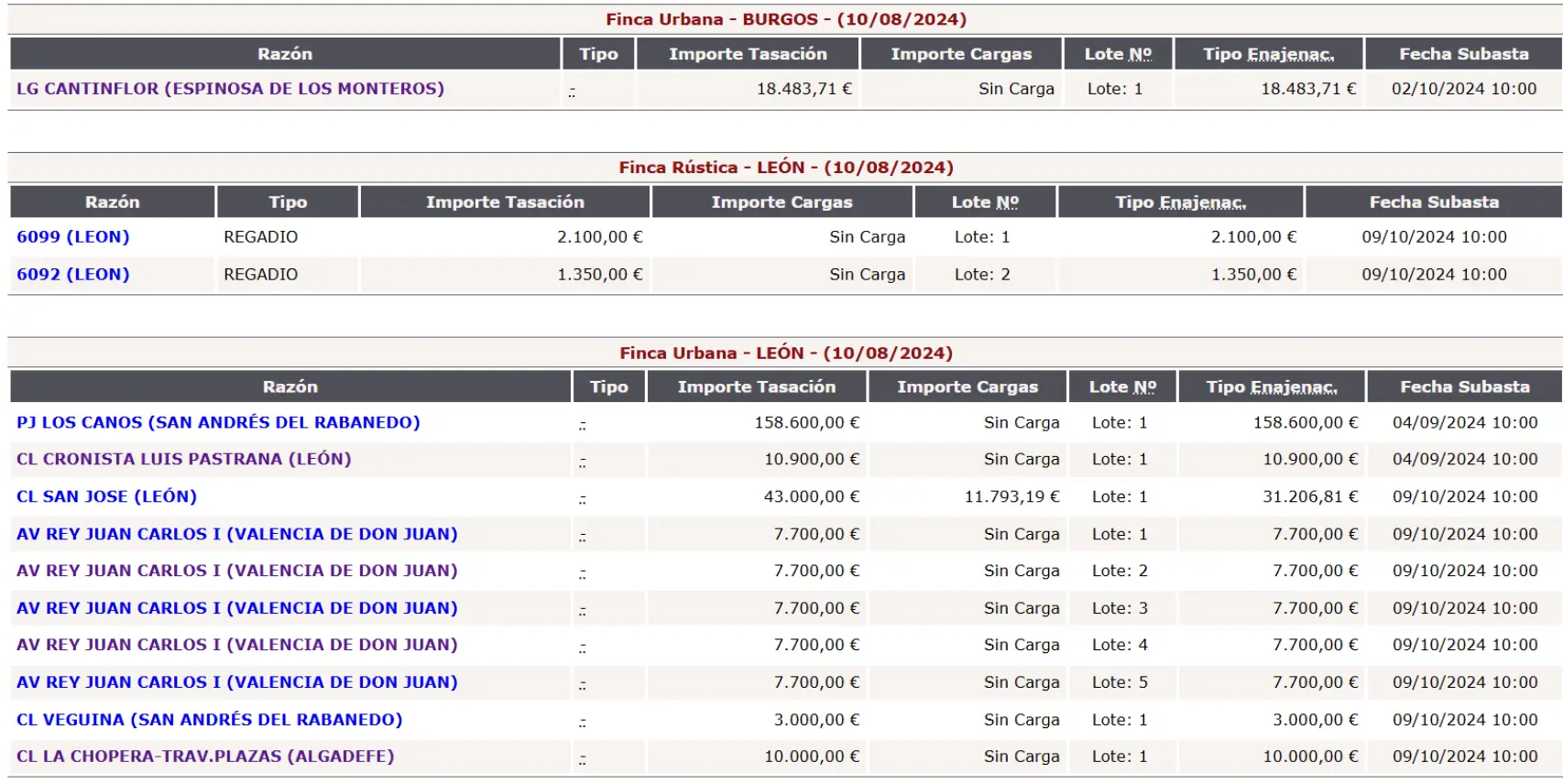Click Fecha Subasta header in Burgos table

point(1464,54)
